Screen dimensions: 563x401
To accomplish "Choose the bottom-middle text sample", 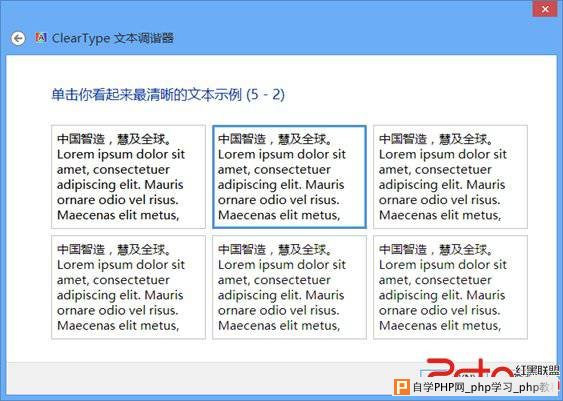I will click(x=289, y=287).
